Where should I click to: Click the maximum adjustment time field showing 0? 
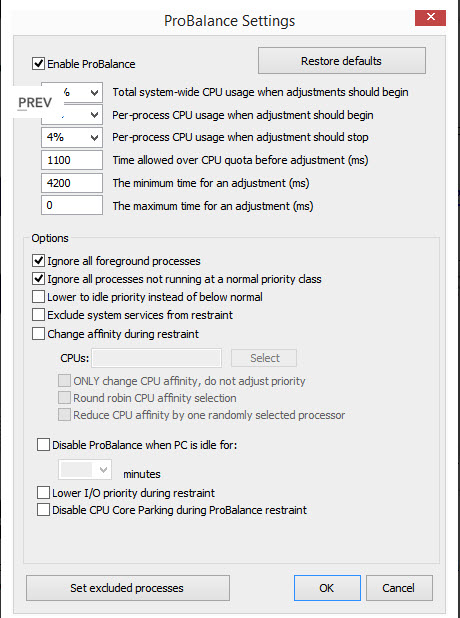coord(72,205)
